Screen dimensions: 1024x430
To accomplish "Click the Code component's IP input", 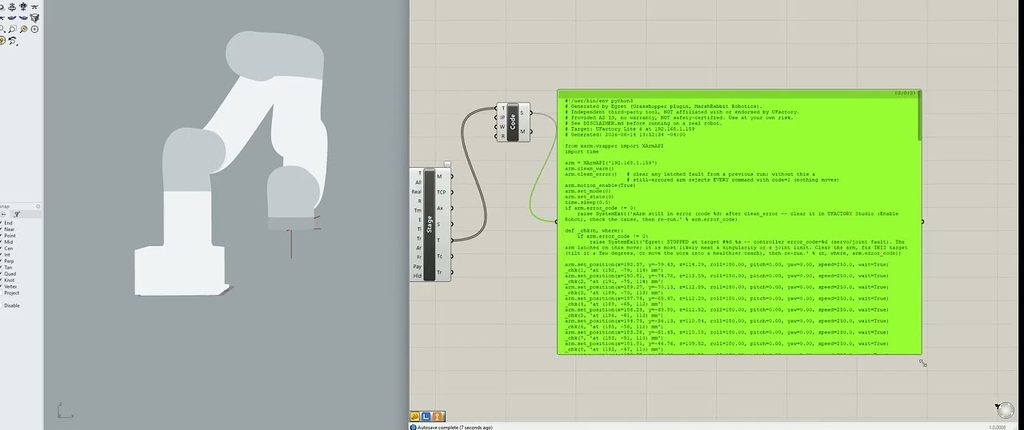I will 502,117.
